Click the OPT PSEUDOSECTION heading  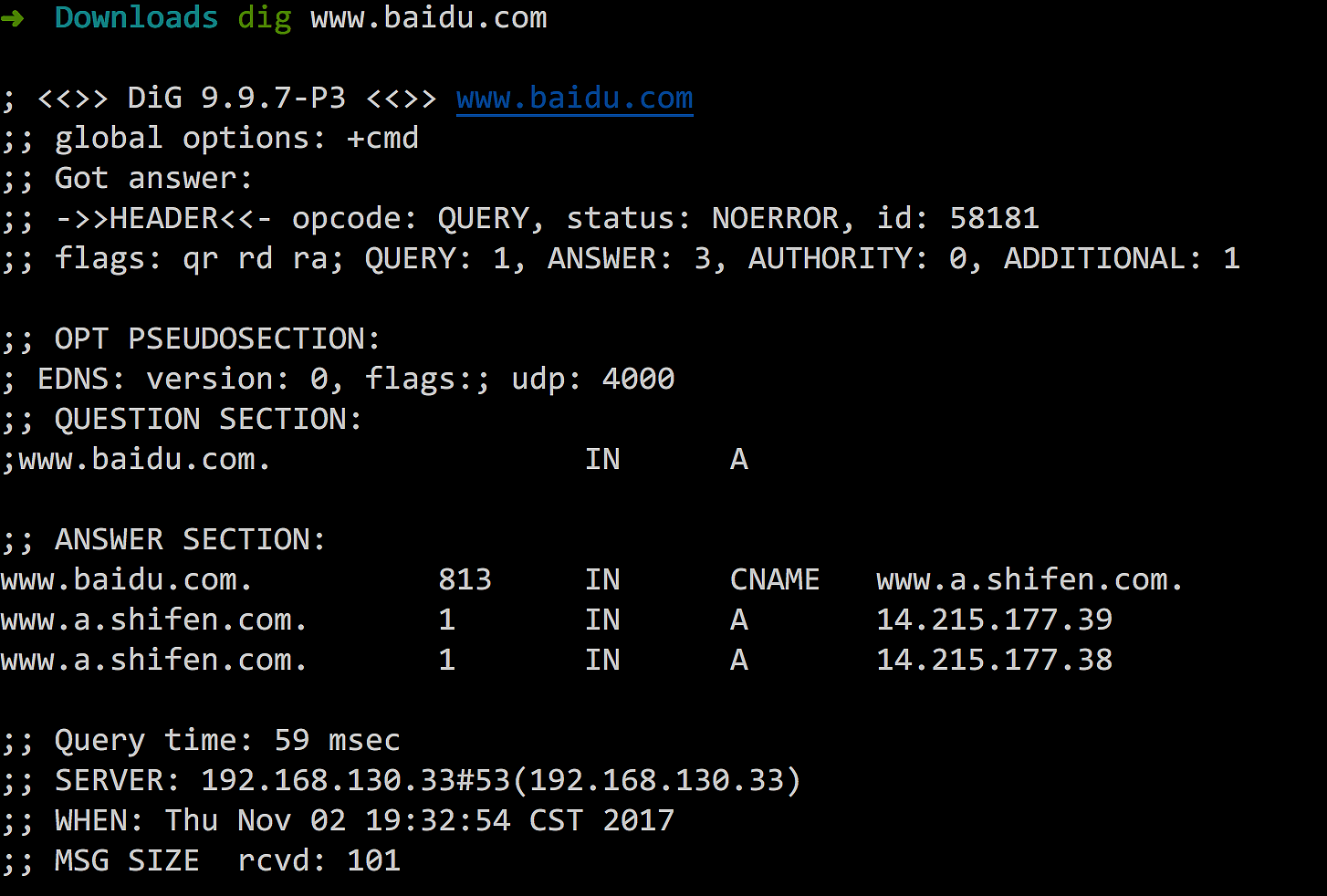[x=218, y=339]
